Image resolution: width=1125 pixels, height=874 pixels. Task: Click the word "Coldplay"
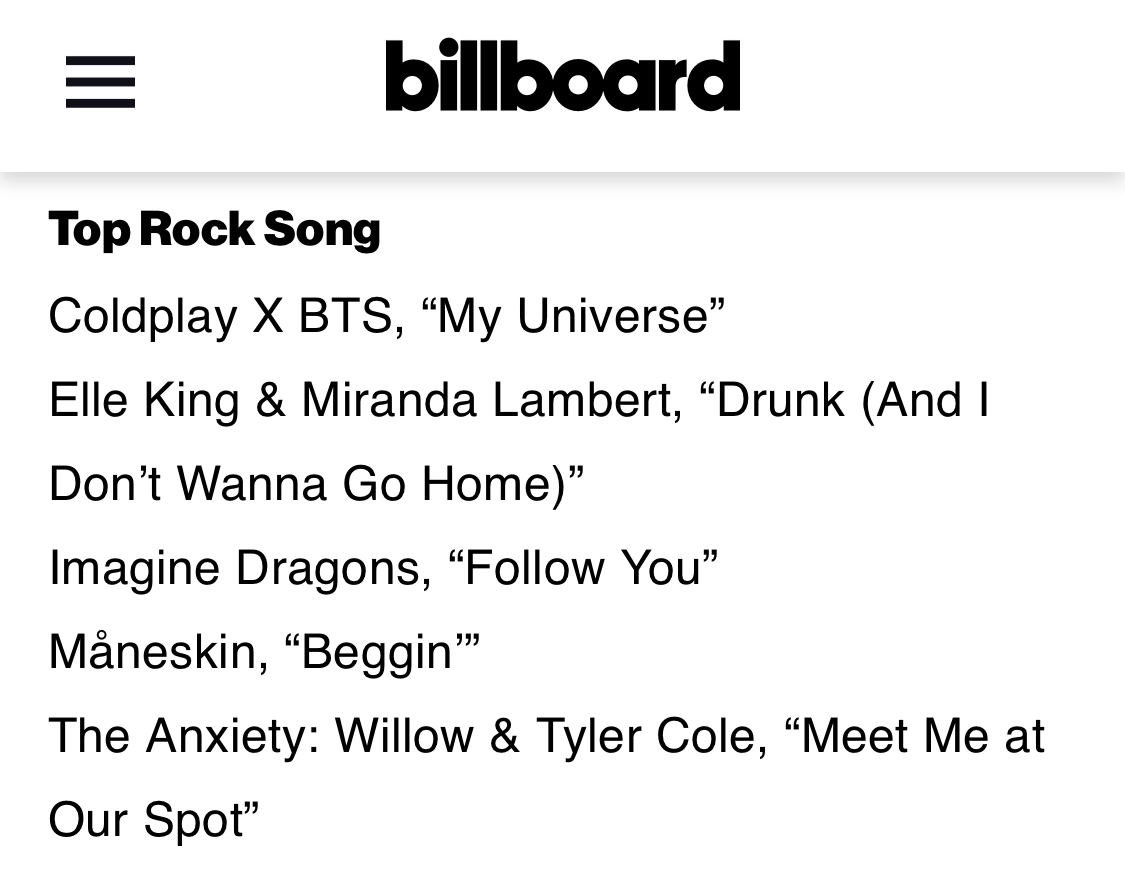(143, 316)
